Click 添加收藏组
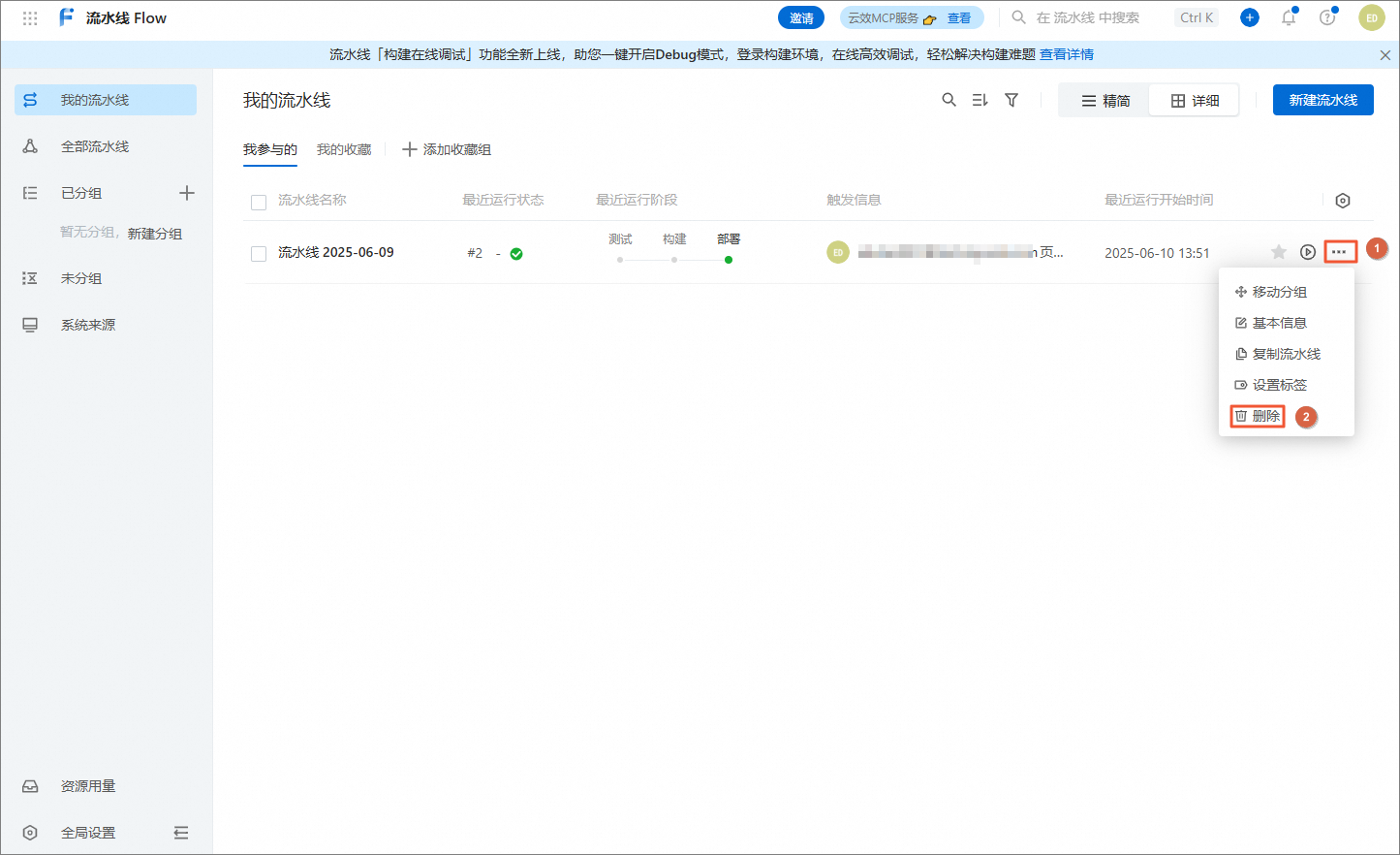The image size is (1400, 855). coord(447,149)
